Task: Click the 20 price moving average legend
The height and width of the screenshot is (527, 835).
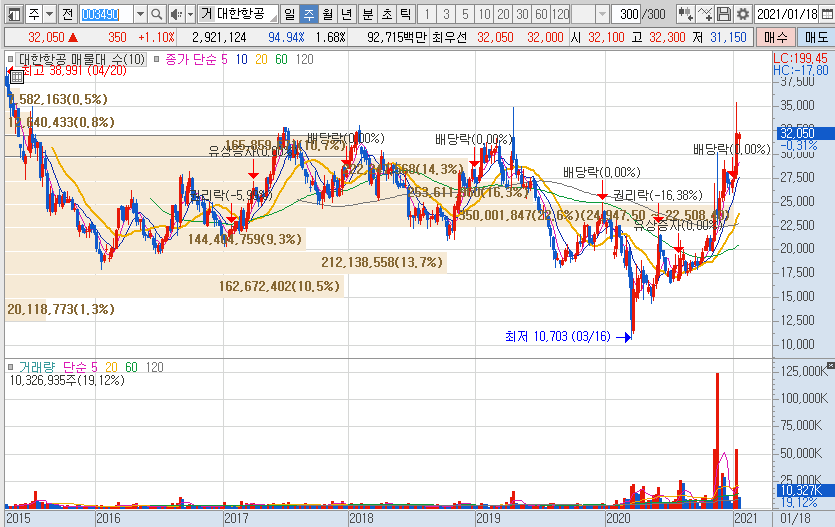Action: pyautogui.click(x=261, y=59)
